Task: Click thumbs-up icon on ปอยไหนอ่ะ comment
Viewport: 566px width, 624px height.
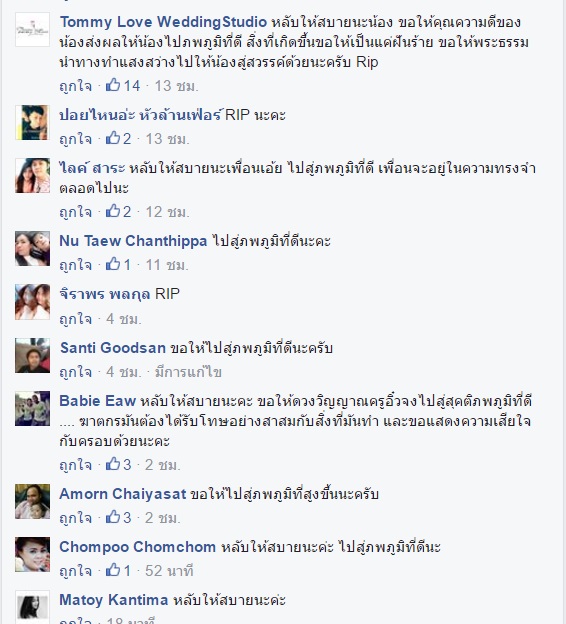Action: pos(113,138)
